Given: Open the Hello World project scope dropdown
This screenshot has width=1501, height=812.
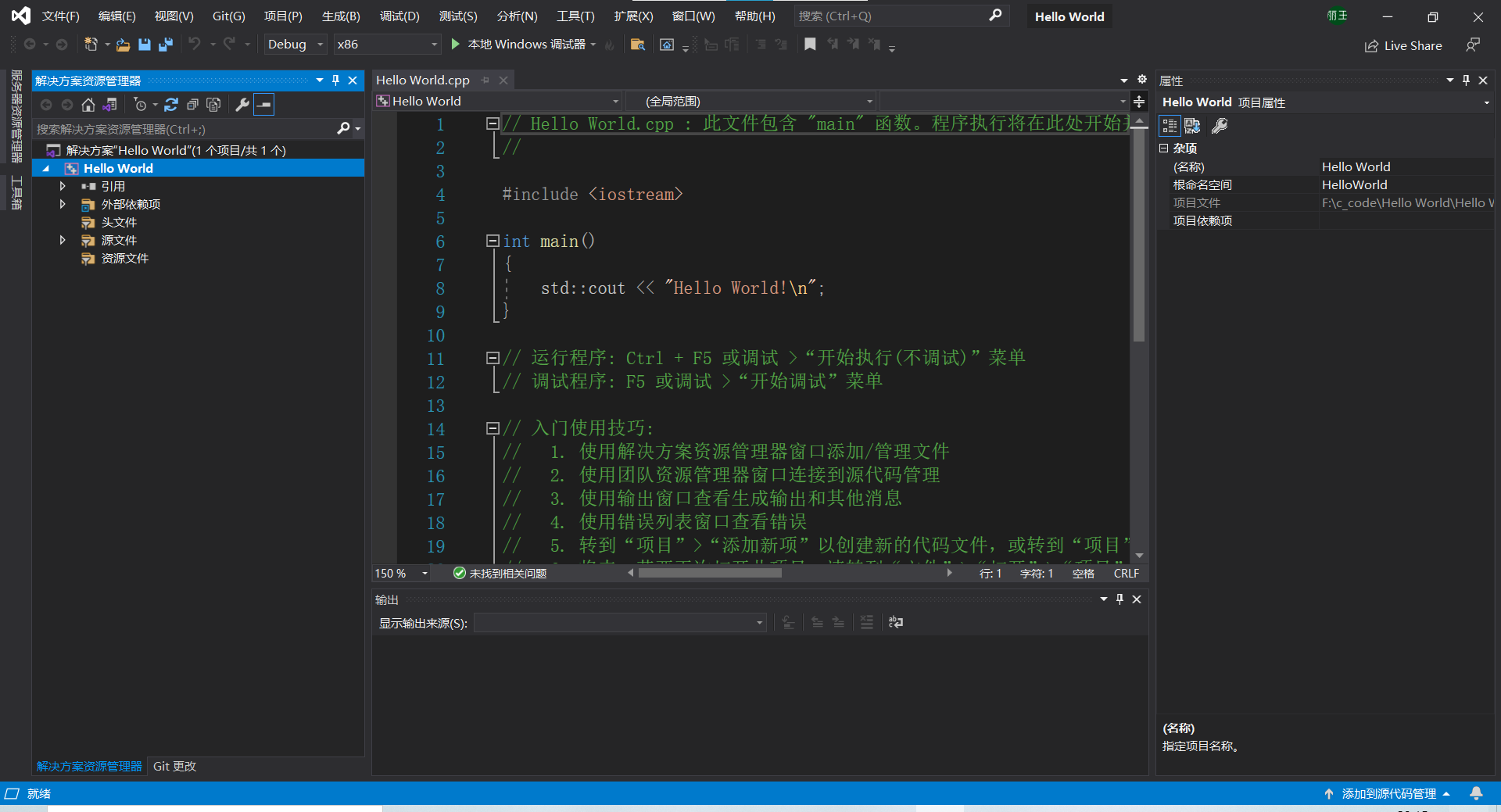Looking at the screenshot, I should point(498,101).
